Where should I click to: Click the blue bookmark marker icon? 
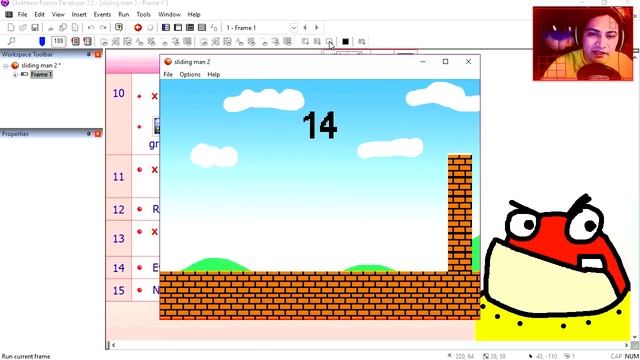click(42, 41)
